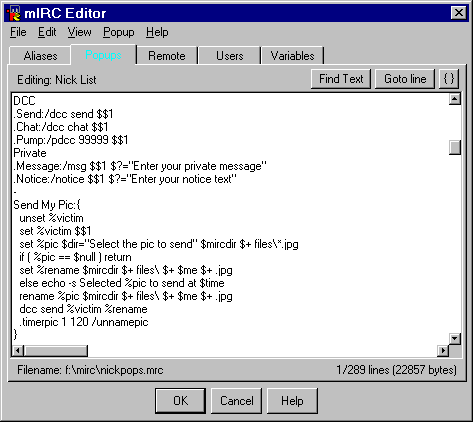The width and height of the screenshot is (473, 422).
Task: Select the Popups tab
Action: (103, 55)
